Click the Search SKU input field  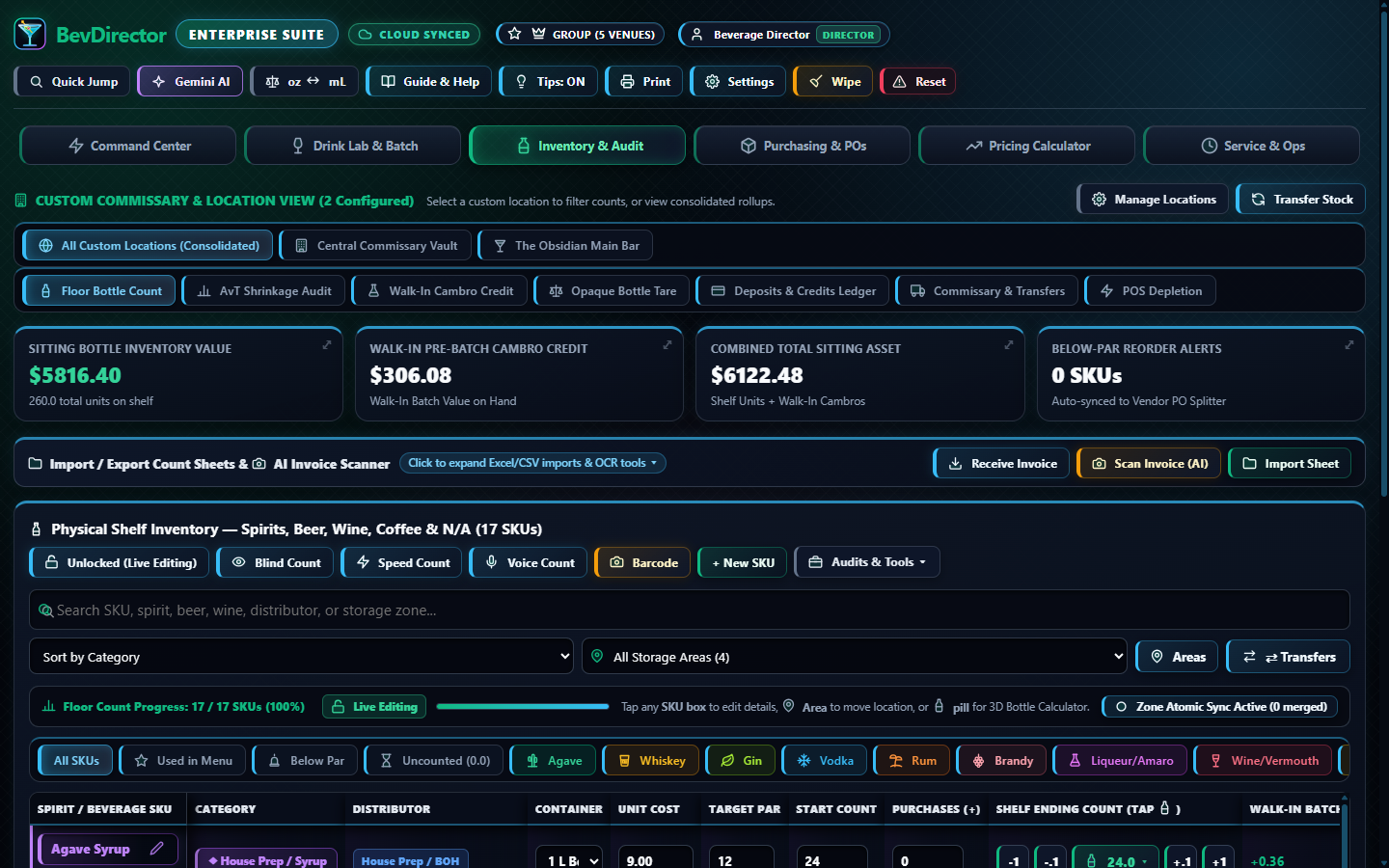tap(690, 610)
